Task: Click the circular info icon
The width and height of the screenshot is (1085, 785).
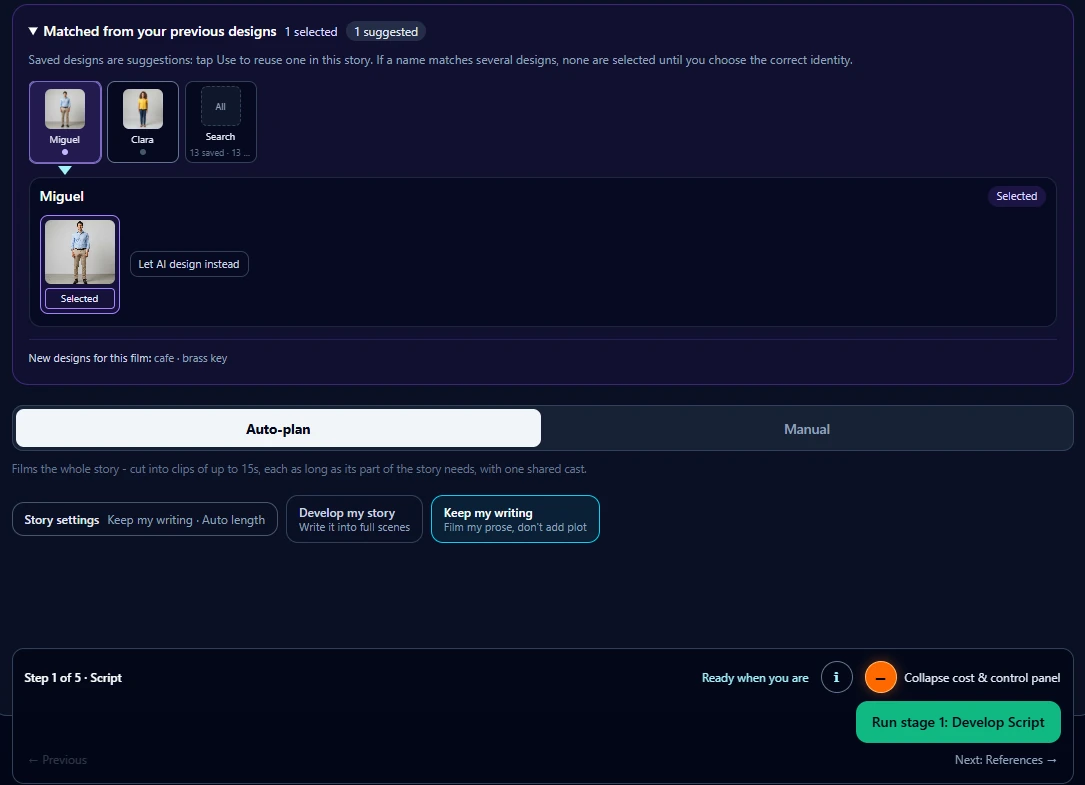Action: pos(836,677)
